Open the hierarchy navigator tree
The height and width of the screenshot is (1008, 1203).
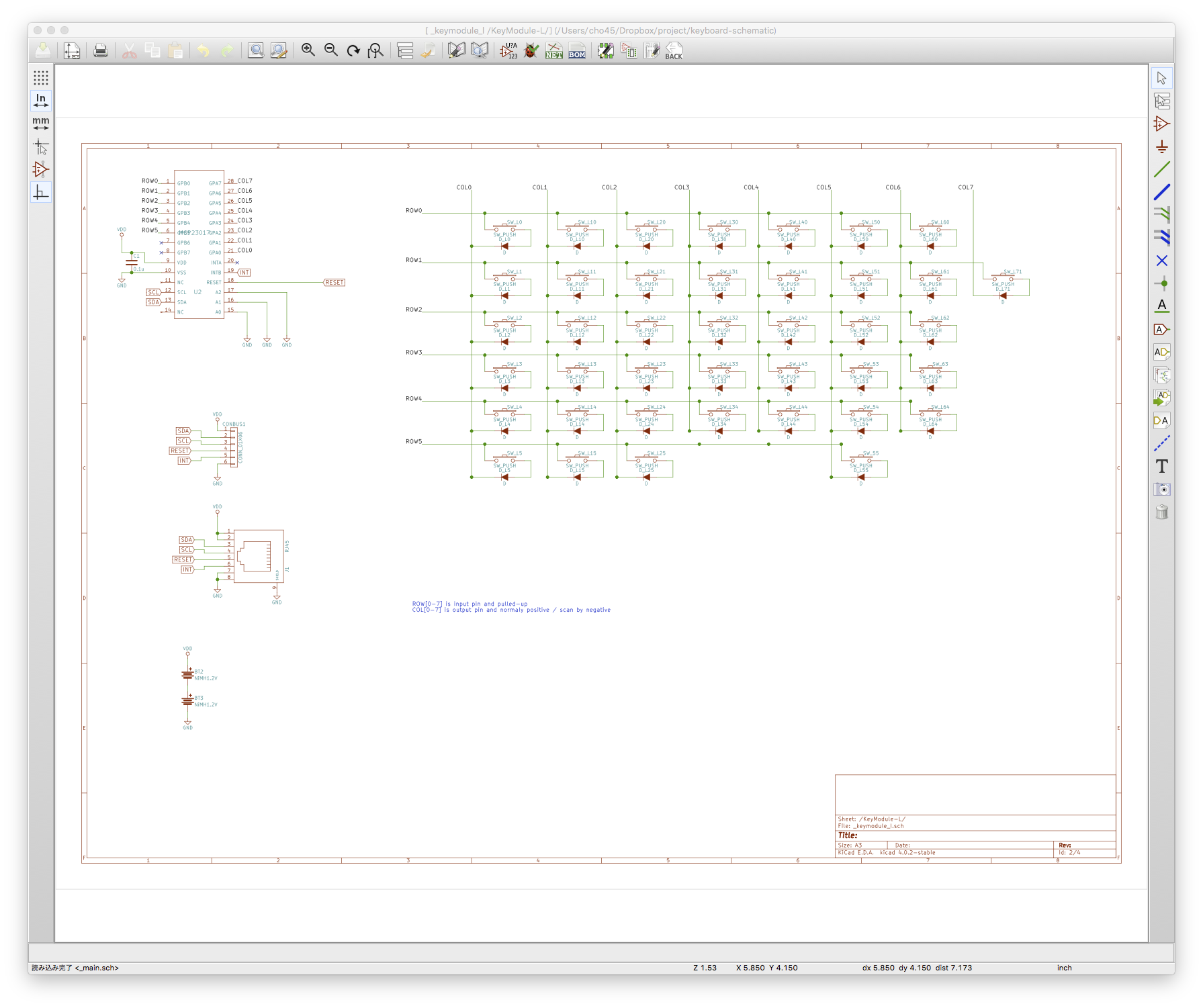pyautogui.click(x=405, y=51)
